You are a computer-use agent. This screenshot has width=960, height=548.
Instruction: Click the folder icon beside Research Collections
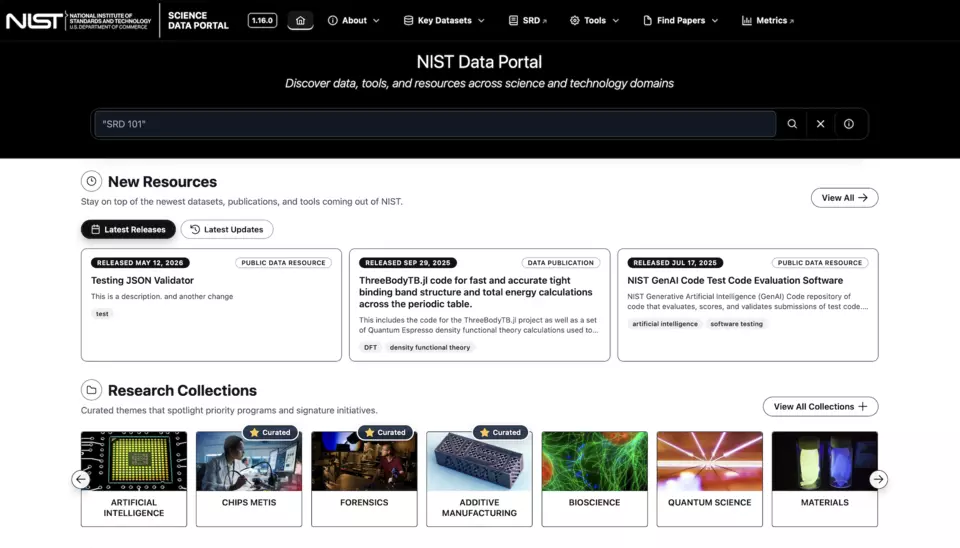point(91,390)
